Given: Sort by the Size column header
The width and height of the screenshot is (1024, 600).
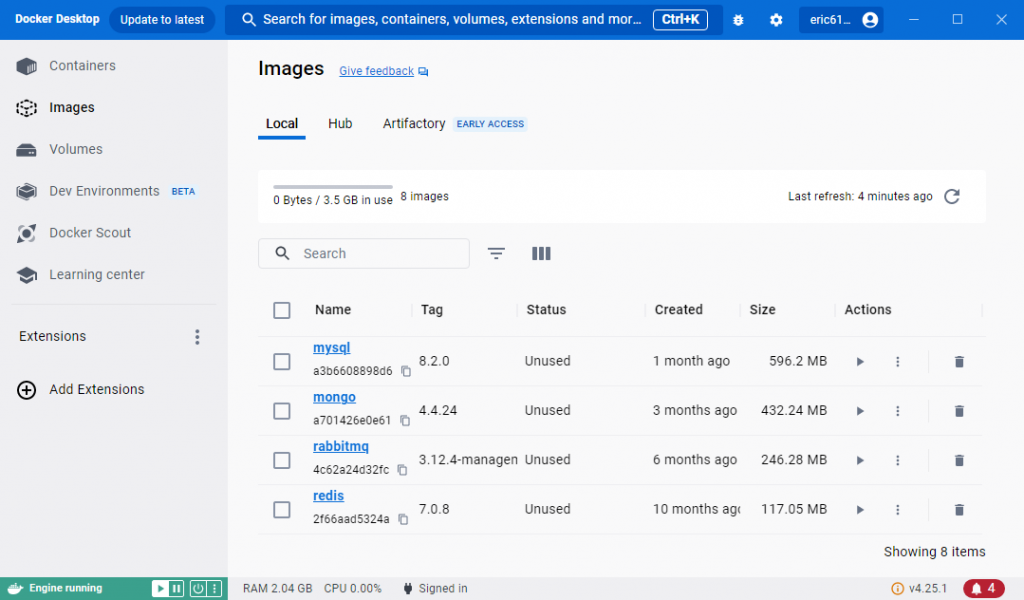Looking at the screenshot, I should (762, 309).
